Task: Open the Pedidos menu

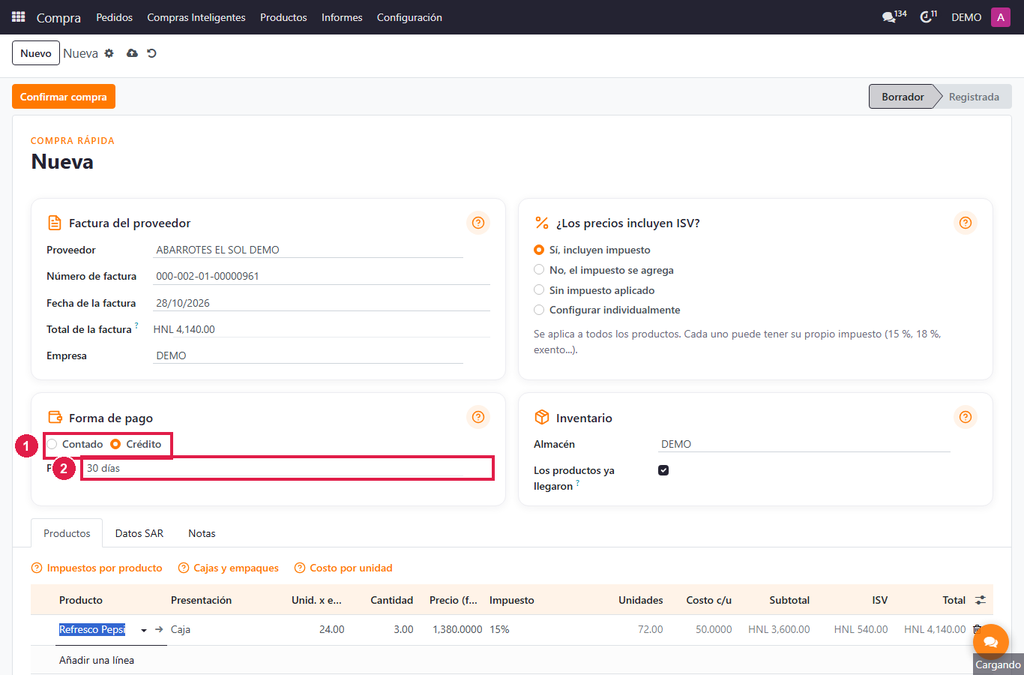Action: click(114, 17)
